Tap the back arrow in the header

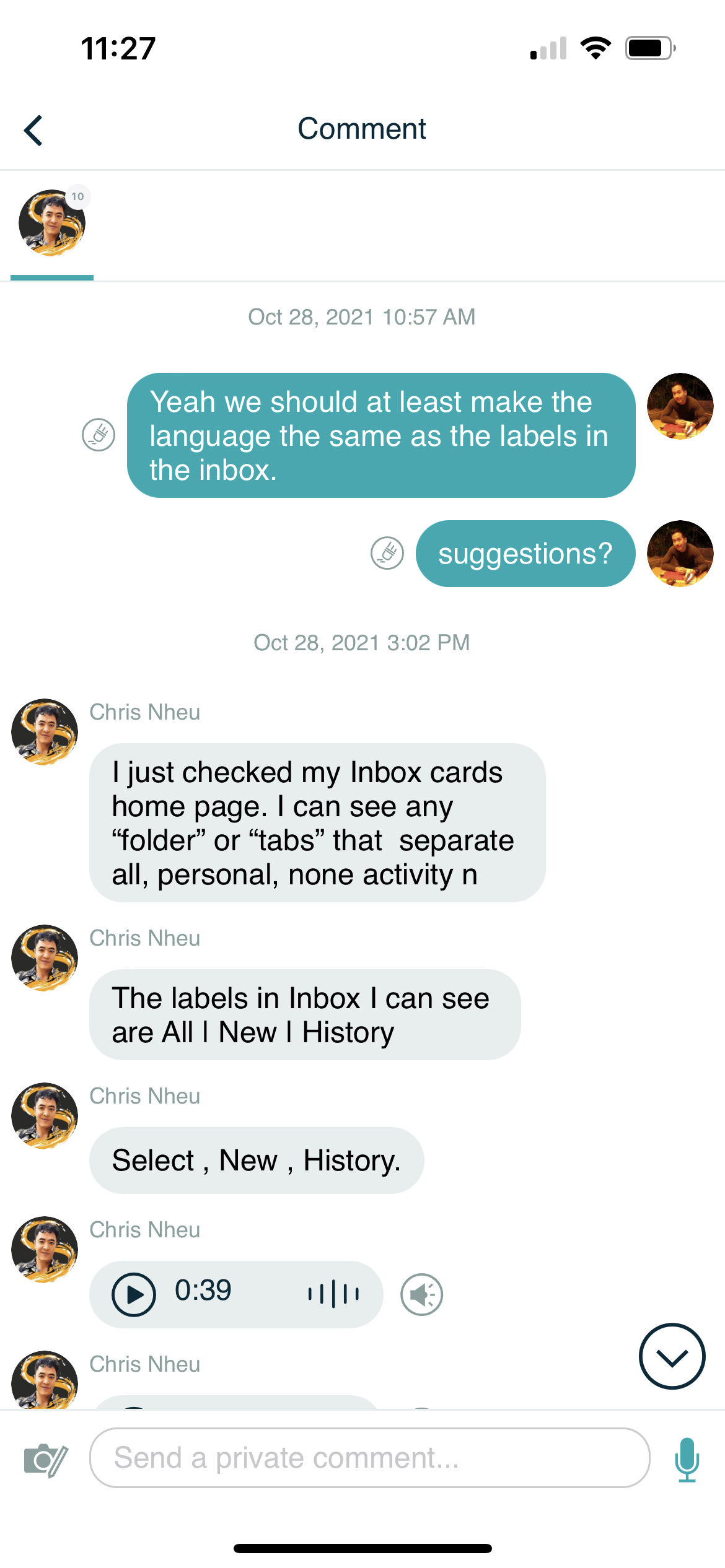click(33, 130)
